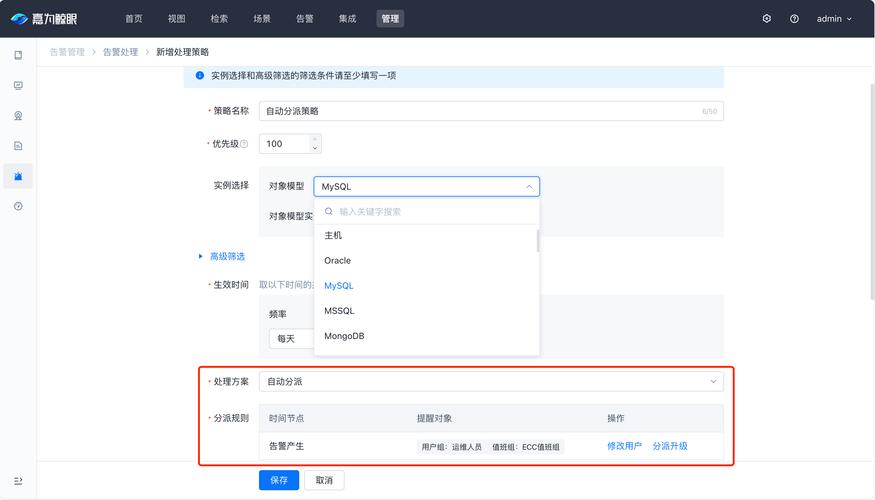Go to 告警处理 breadcrumb
The width and height of the screenshot is (875, 500).
pyautogui.click(x=120, y=52)
